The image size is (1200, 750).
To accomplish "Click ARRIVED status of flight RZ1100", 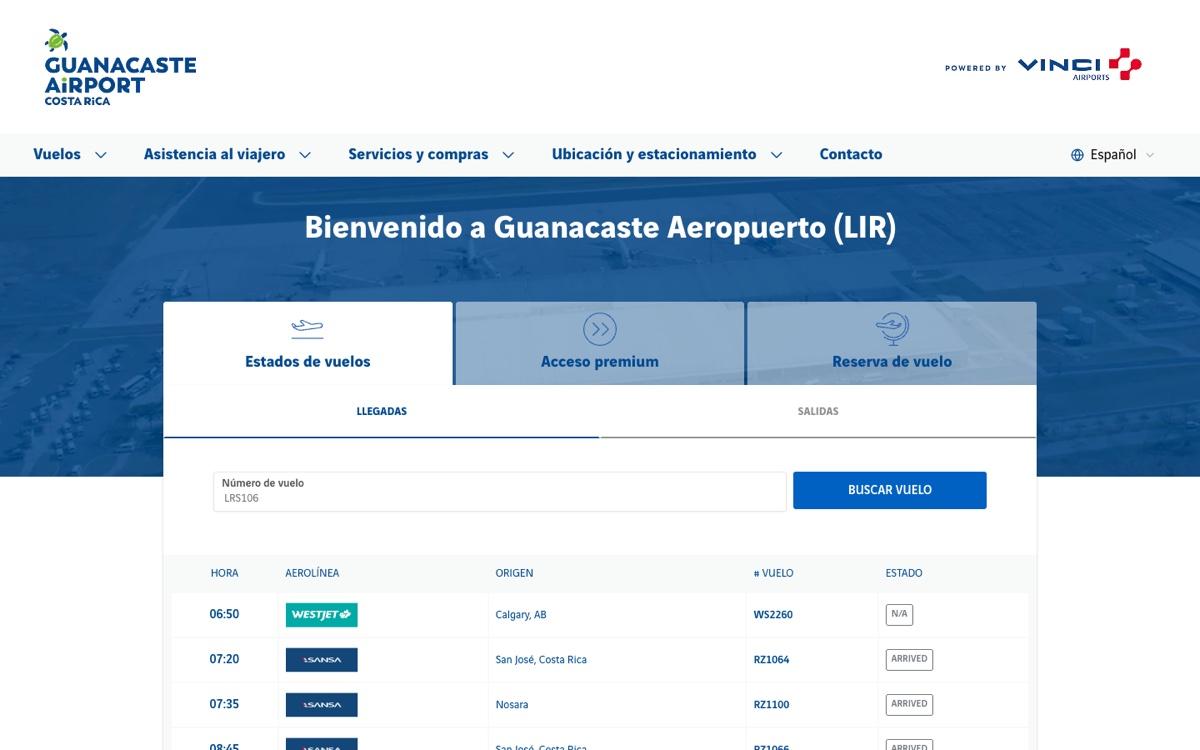I will (909, 704).
